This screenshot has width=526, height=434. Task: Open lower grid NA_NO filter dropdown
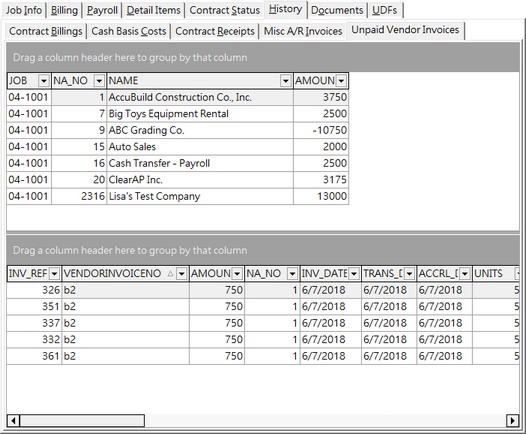pyautogui.click(x=293, y=274)
